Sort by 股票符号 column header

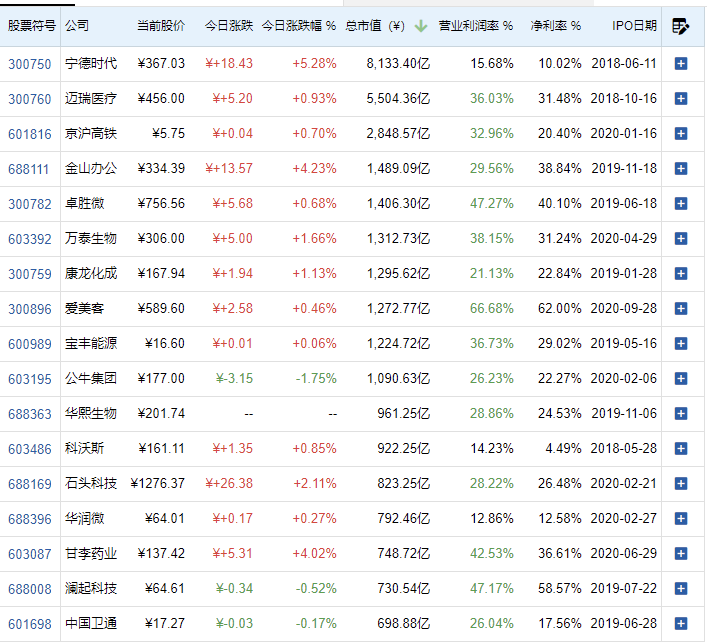[x=32, y=26]
